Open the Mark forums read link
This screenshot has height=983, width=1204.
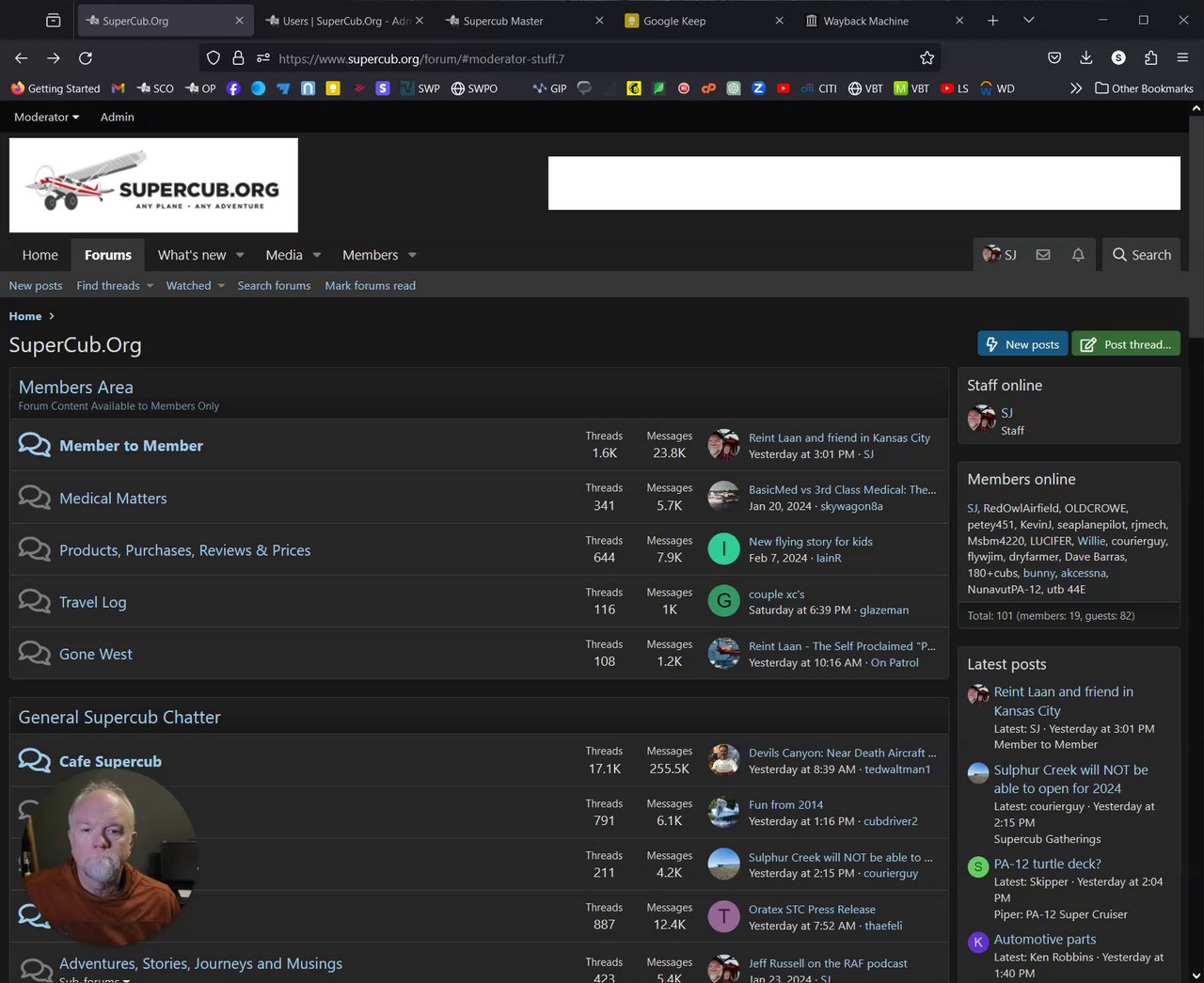[370, 286]
